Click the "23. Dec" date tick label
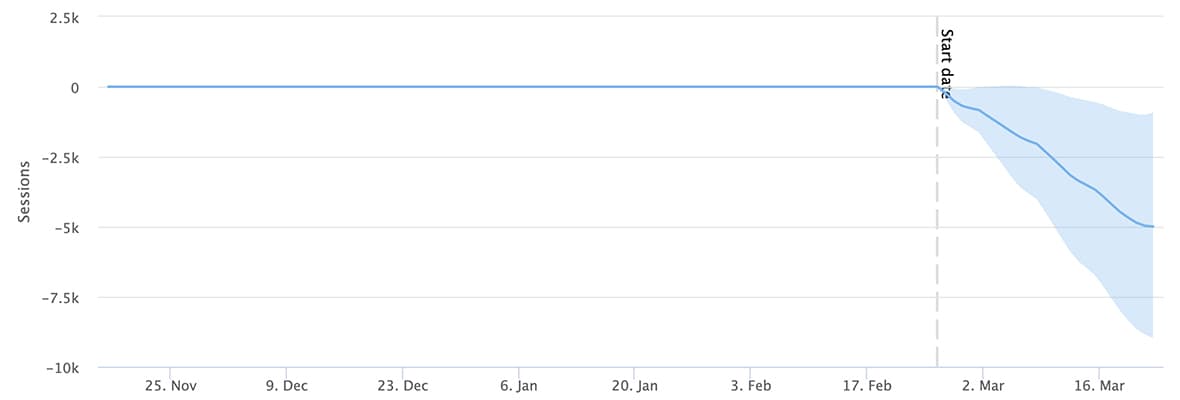The image size is (1180, 400). pyautogui.click(x=403, y=386)
